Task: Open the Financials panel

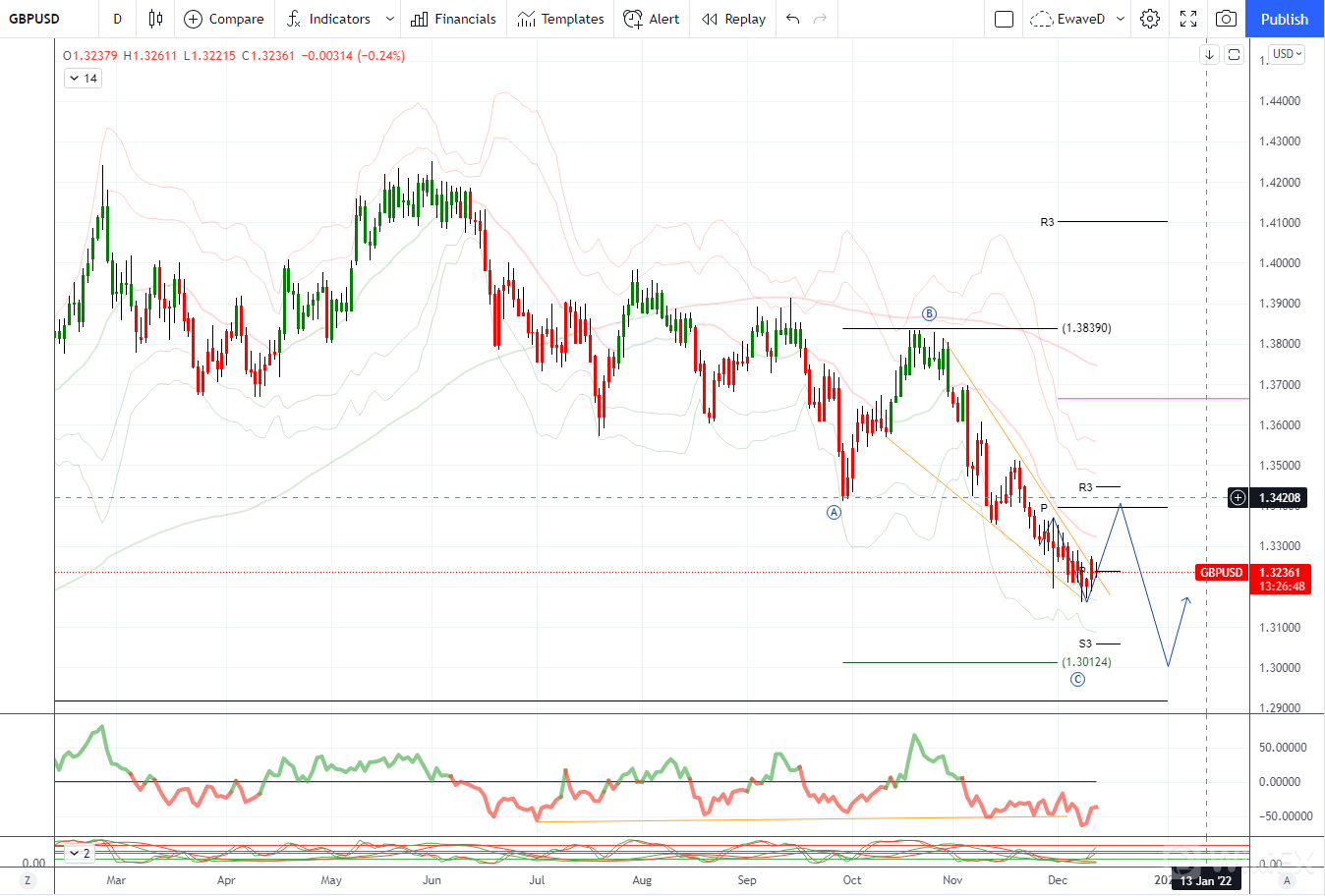Action: [x=453, y=19]
